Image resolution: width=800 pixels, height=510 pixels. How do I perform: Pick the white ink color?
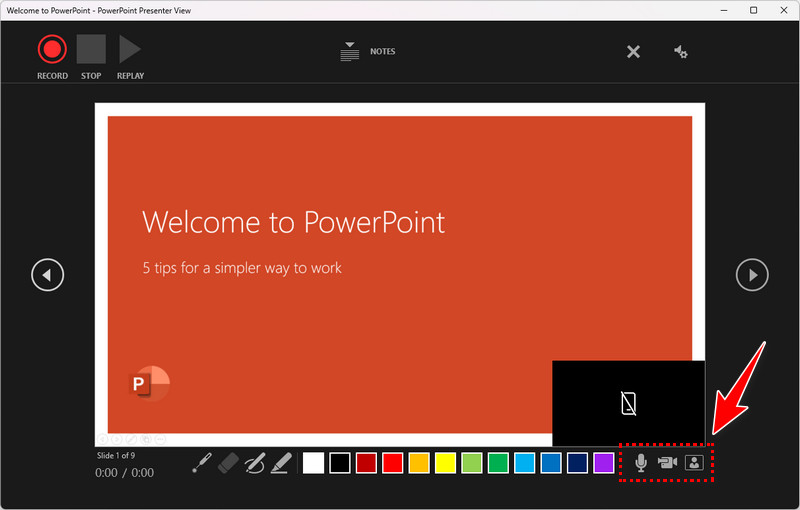tap(313, 463)
